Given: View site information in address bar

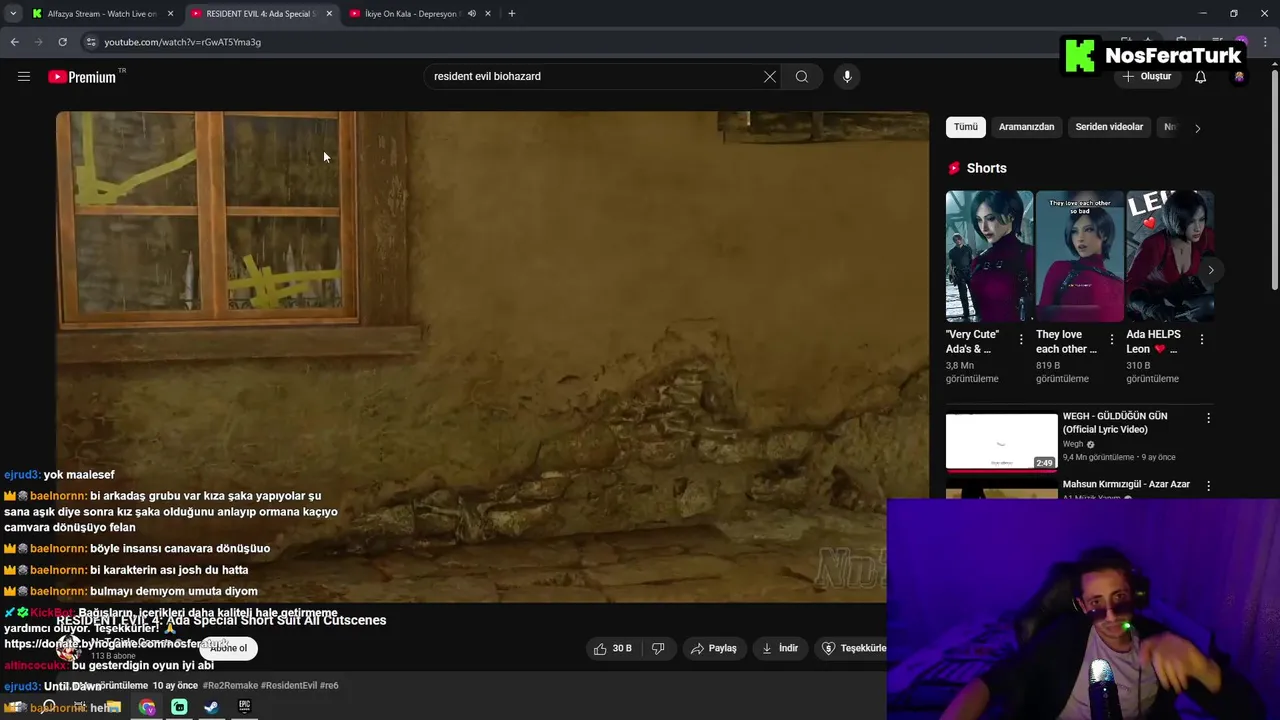Looking at the screenshot, I should [x=91, y=42].
